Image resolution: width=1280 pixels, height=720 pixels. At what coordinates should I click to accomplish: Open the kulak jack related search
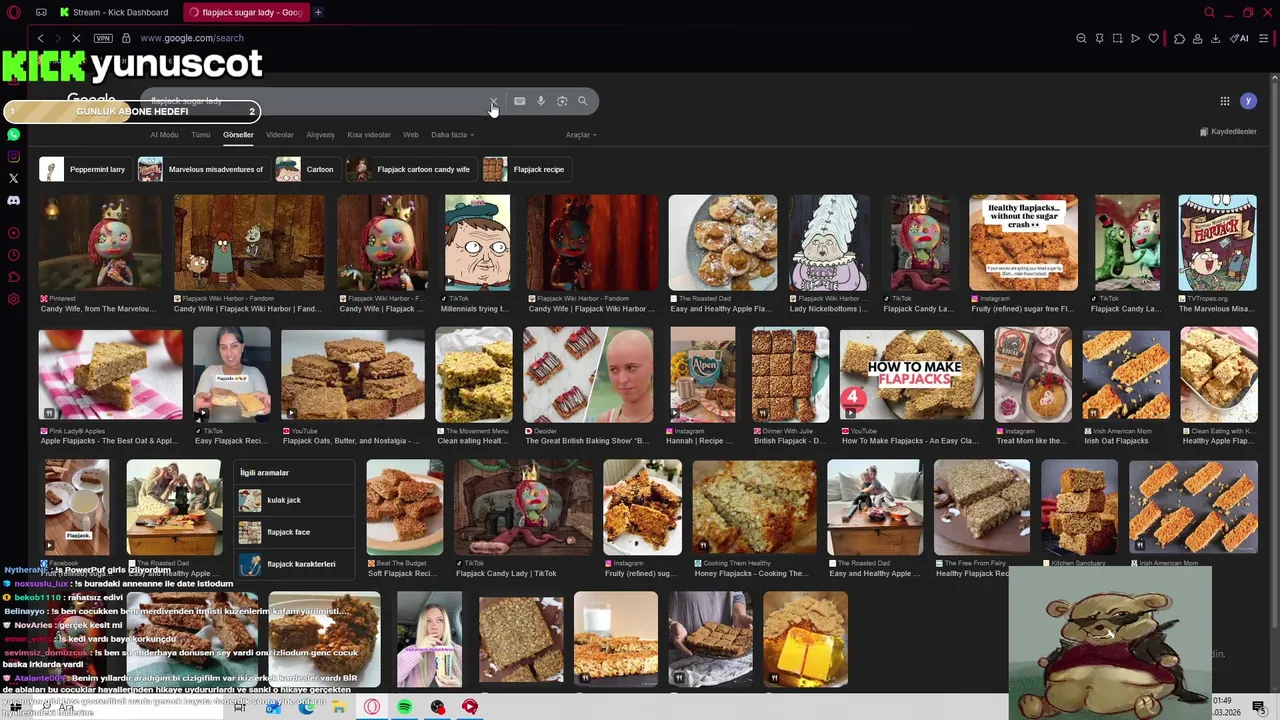[296, 500]
